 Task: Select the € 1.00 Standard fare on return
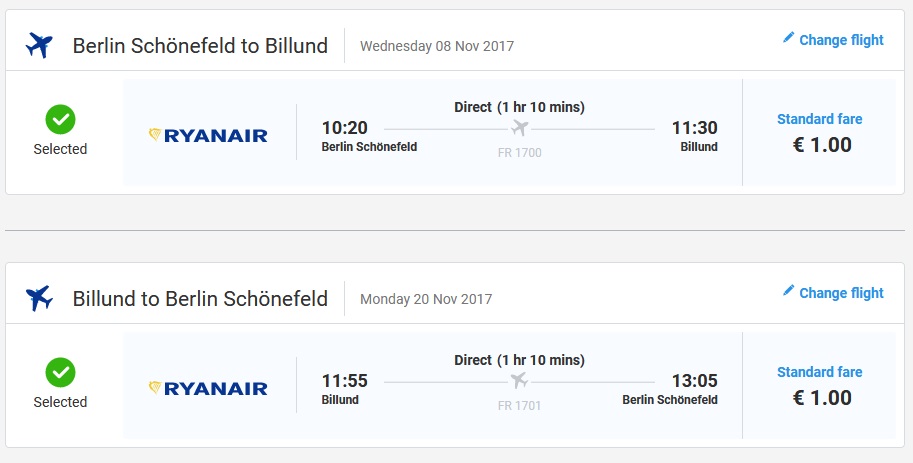coord(821,398)
